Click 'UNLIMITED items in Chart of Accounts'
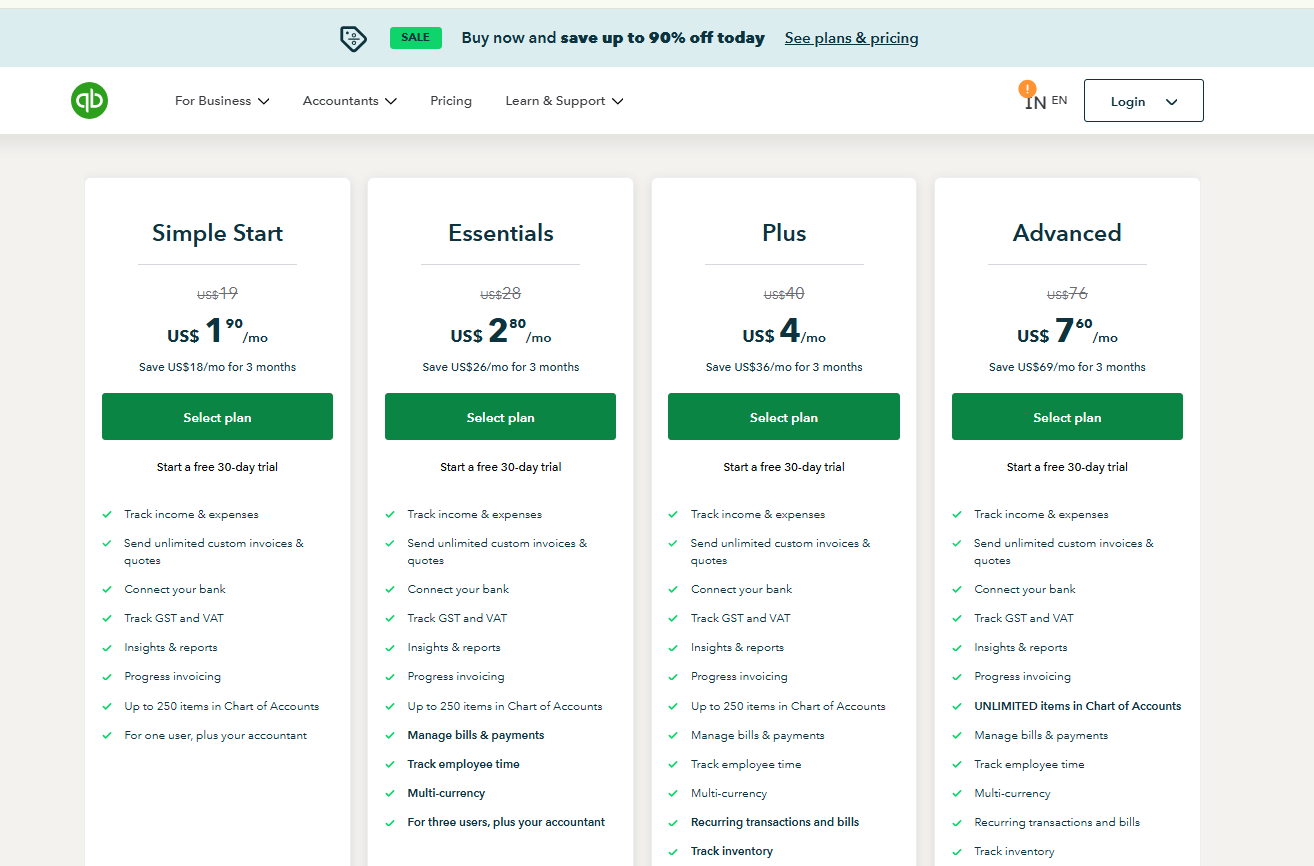 pos(1078,706)
